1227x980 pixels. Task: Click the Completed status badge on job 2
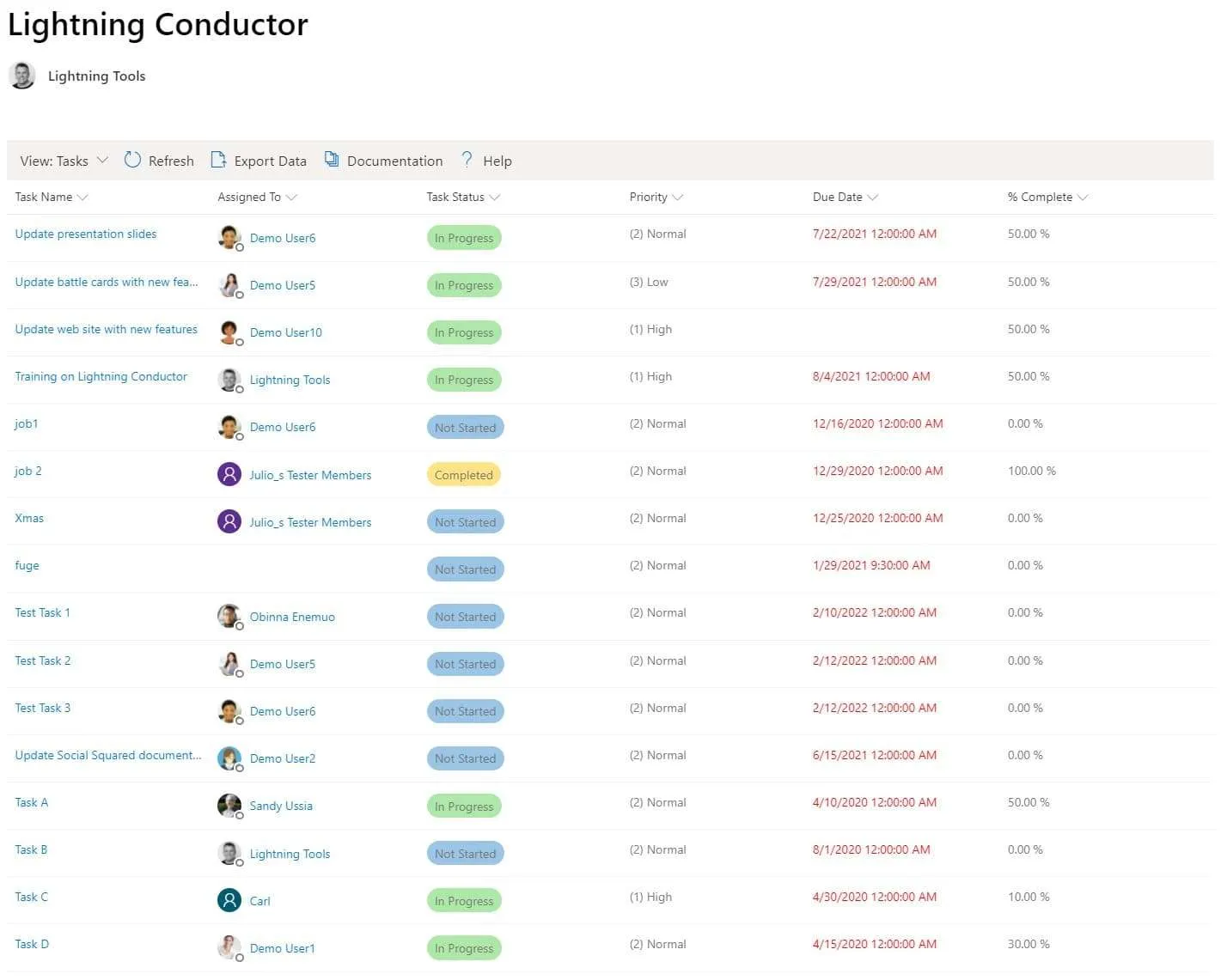[x=463, y=474]
